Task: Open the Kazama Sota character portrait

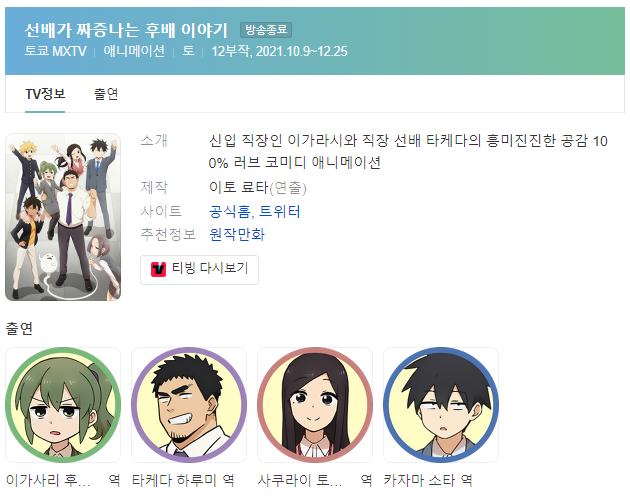Action: tap(441, 405)
